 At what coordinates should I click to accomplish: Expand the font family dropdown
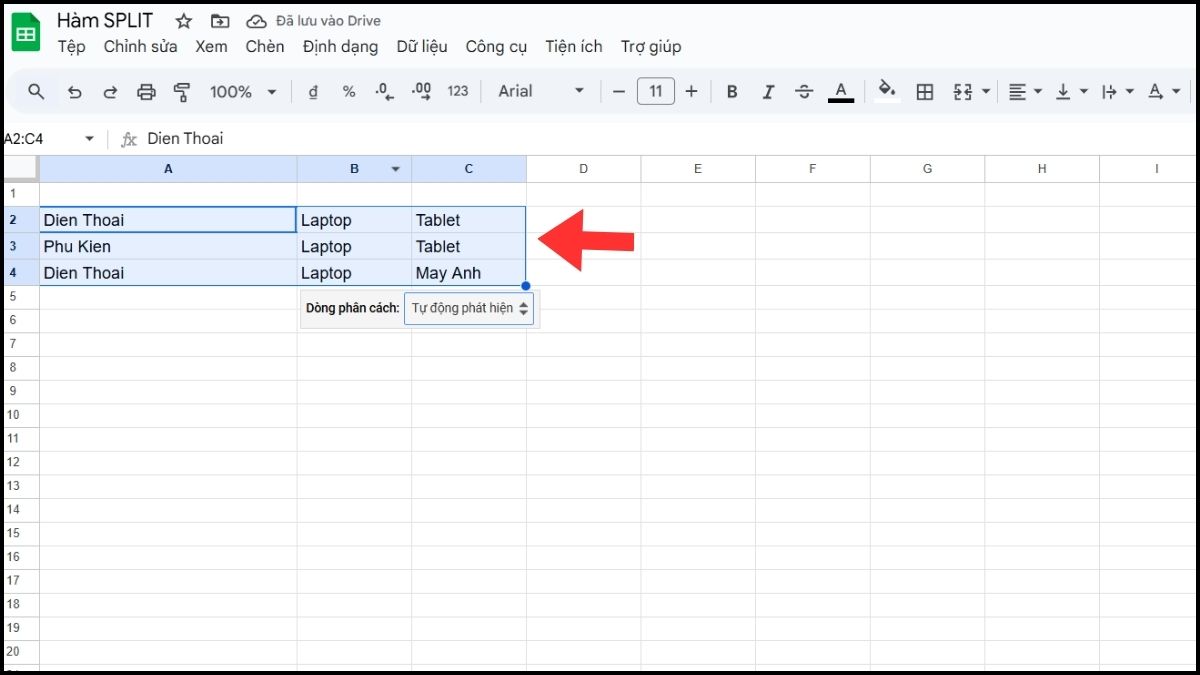[580, 91]
